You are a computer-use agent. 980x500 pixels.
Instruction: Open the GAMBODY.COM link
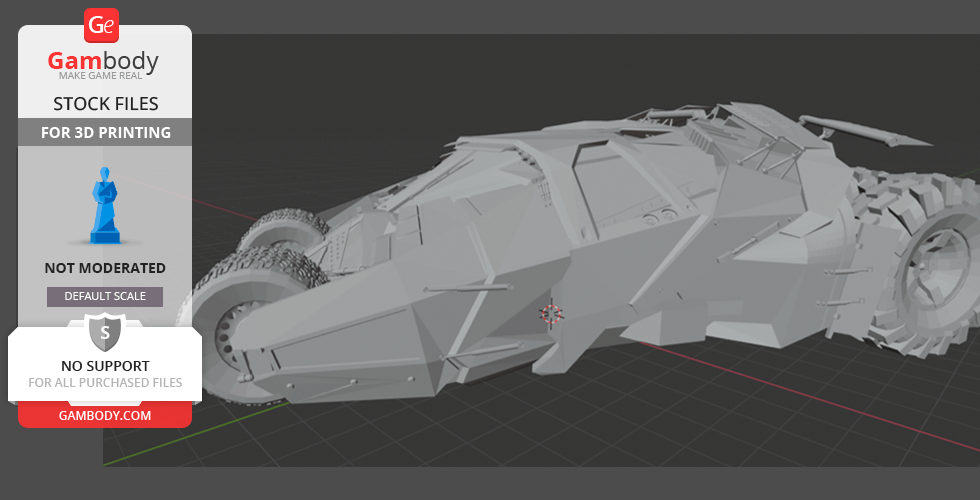tap(105, 415)
